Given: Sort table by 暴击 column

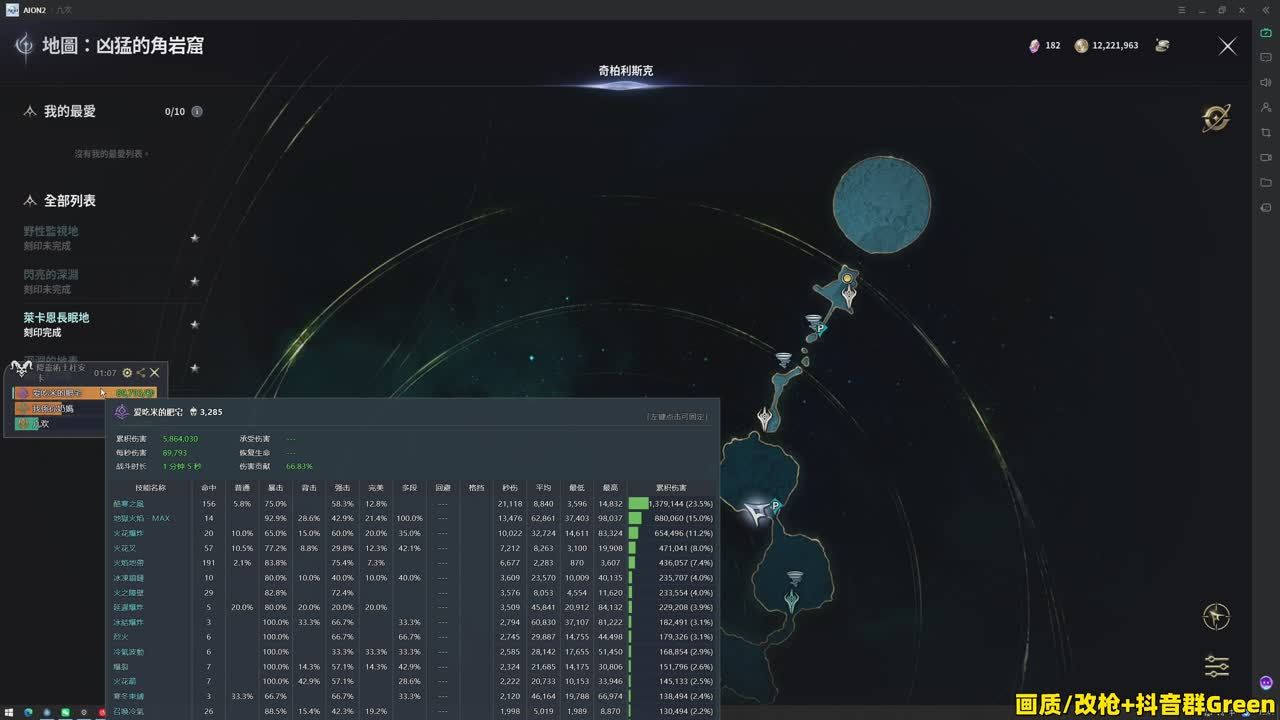Looking at the screenshot, I should pos(275,488).
